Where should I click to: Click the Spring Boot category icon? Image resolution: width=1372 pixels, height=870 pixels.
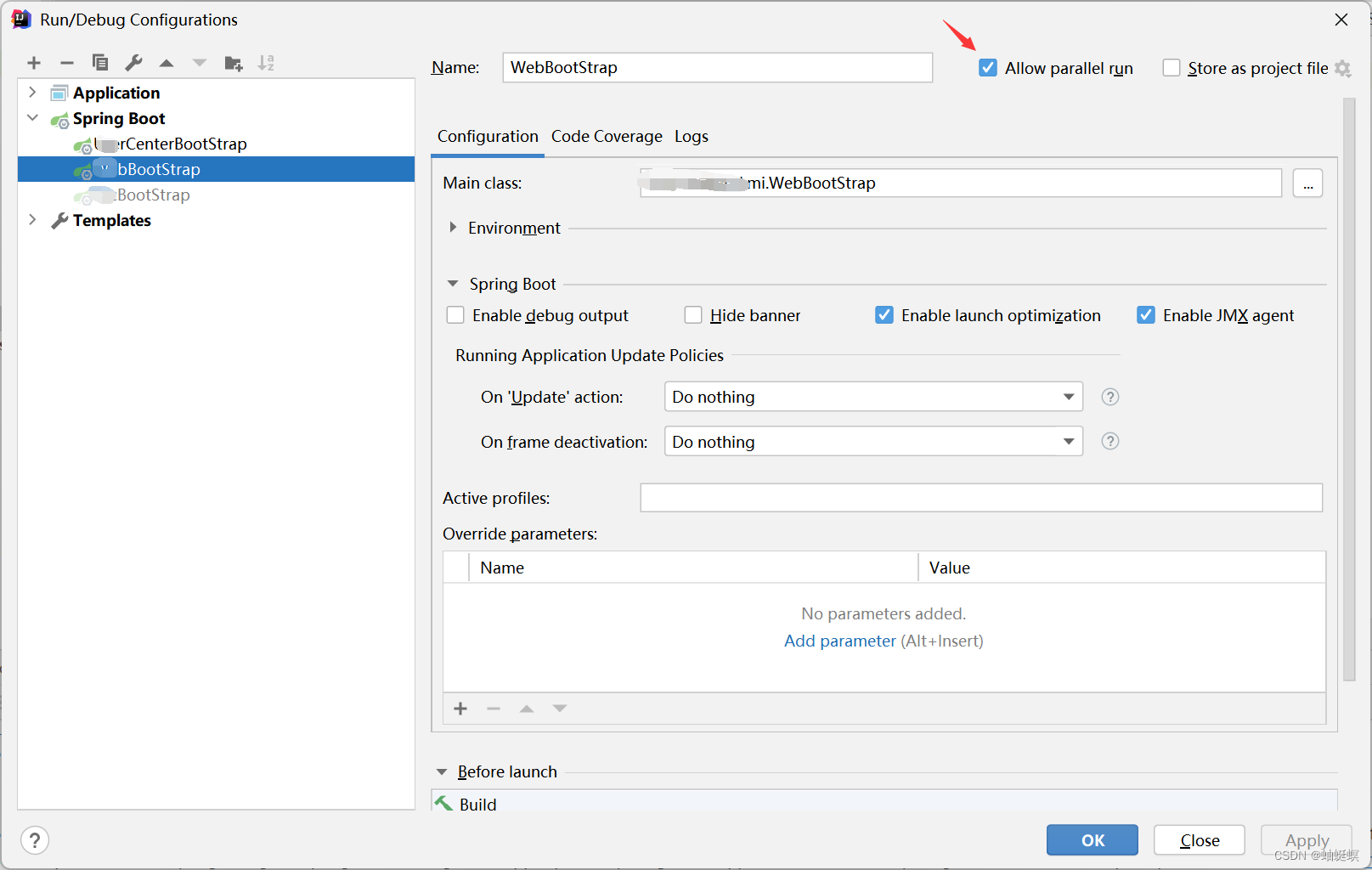(59, 120)
